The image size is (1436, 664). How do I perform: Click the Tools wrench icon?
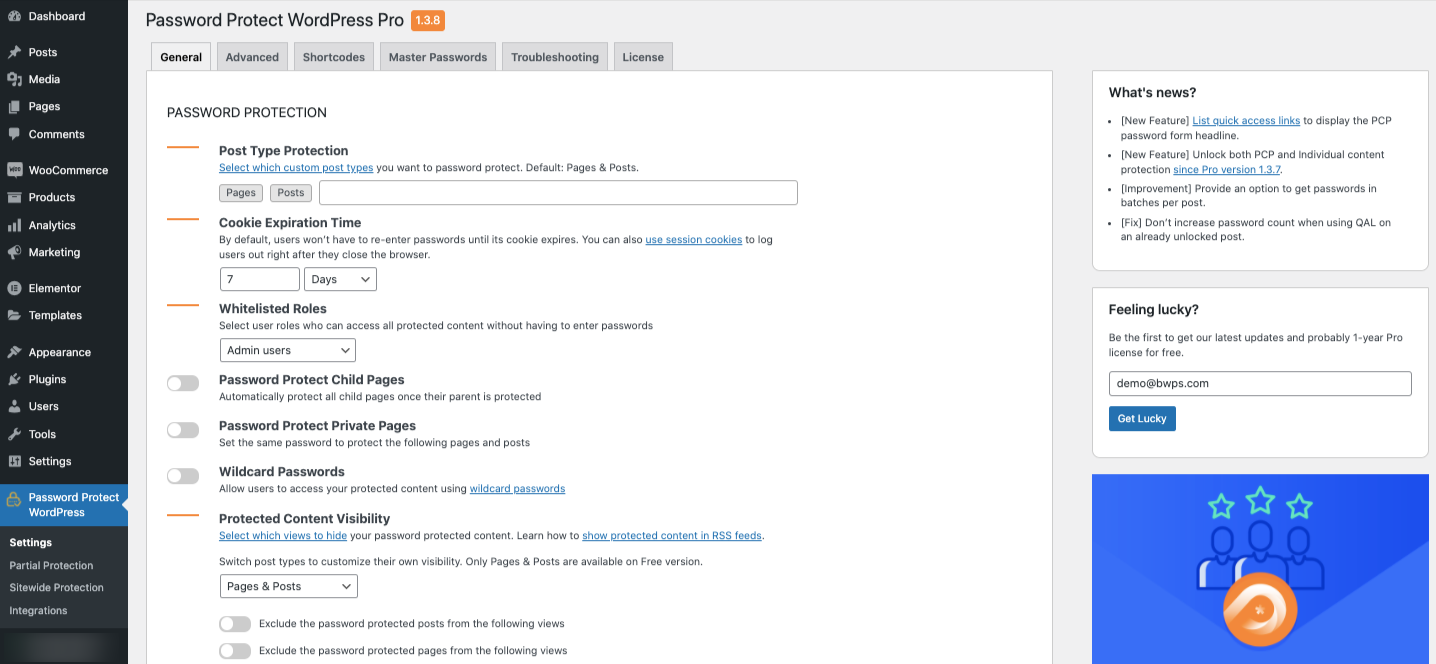[x=14, y=434]
